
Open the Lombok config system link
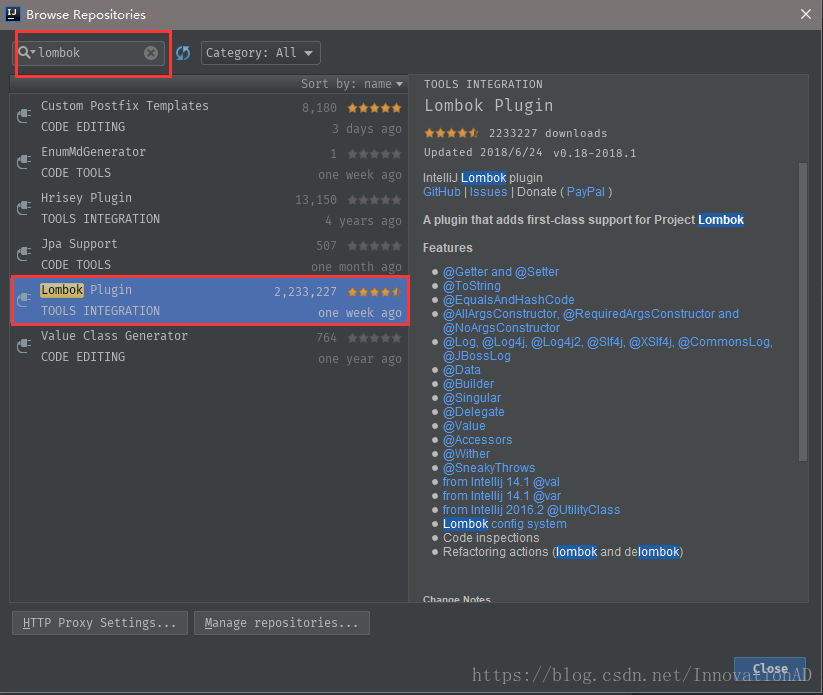pos(504,524)
